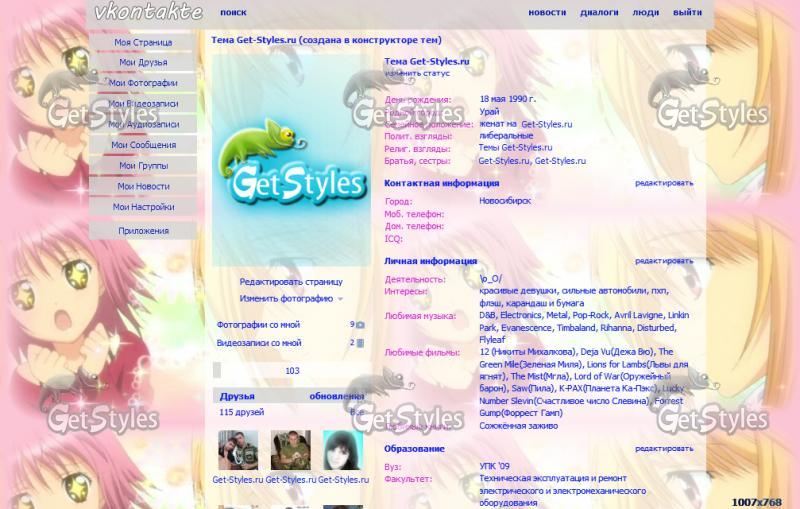Image resolution: width=800 pixels, height=509 pixels.
Task: Open Мои Друзья in the sidebar
Action: [143, 63]
